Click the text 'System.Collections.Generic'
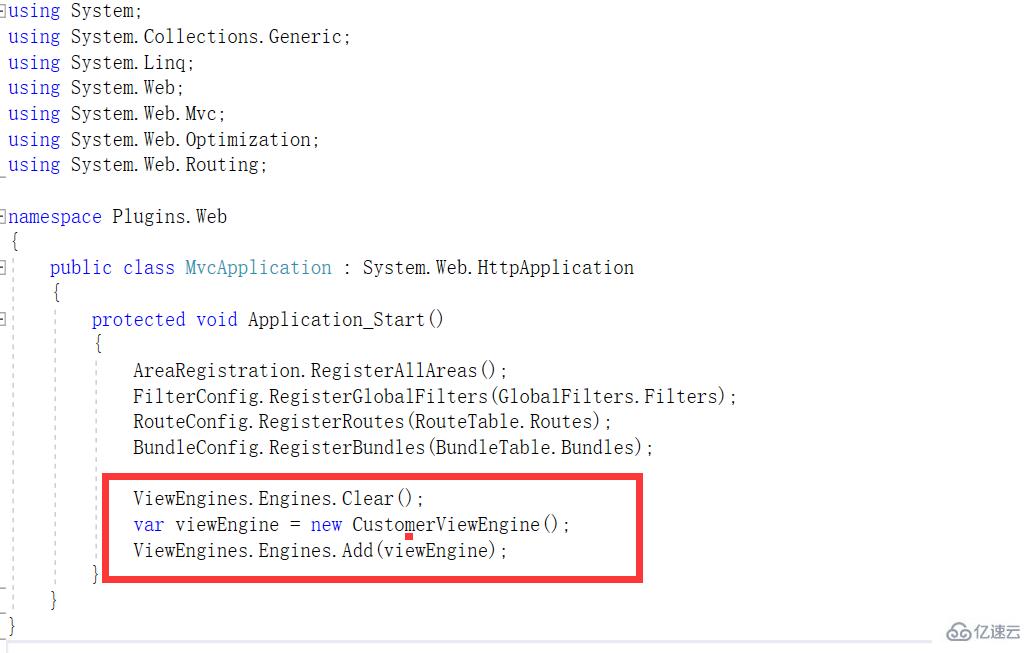 coord(206,37)
